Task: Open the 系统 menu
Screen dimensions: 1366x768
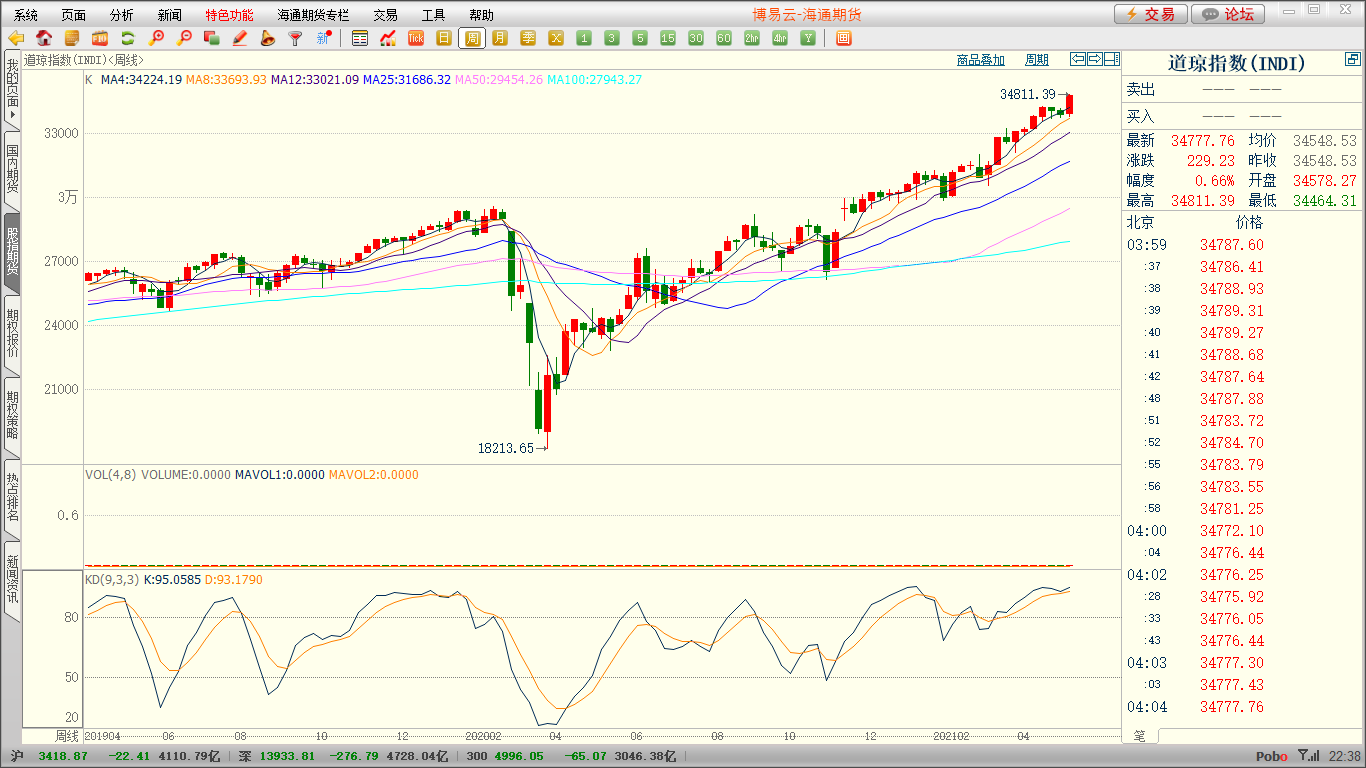Action: pos(26,15)
